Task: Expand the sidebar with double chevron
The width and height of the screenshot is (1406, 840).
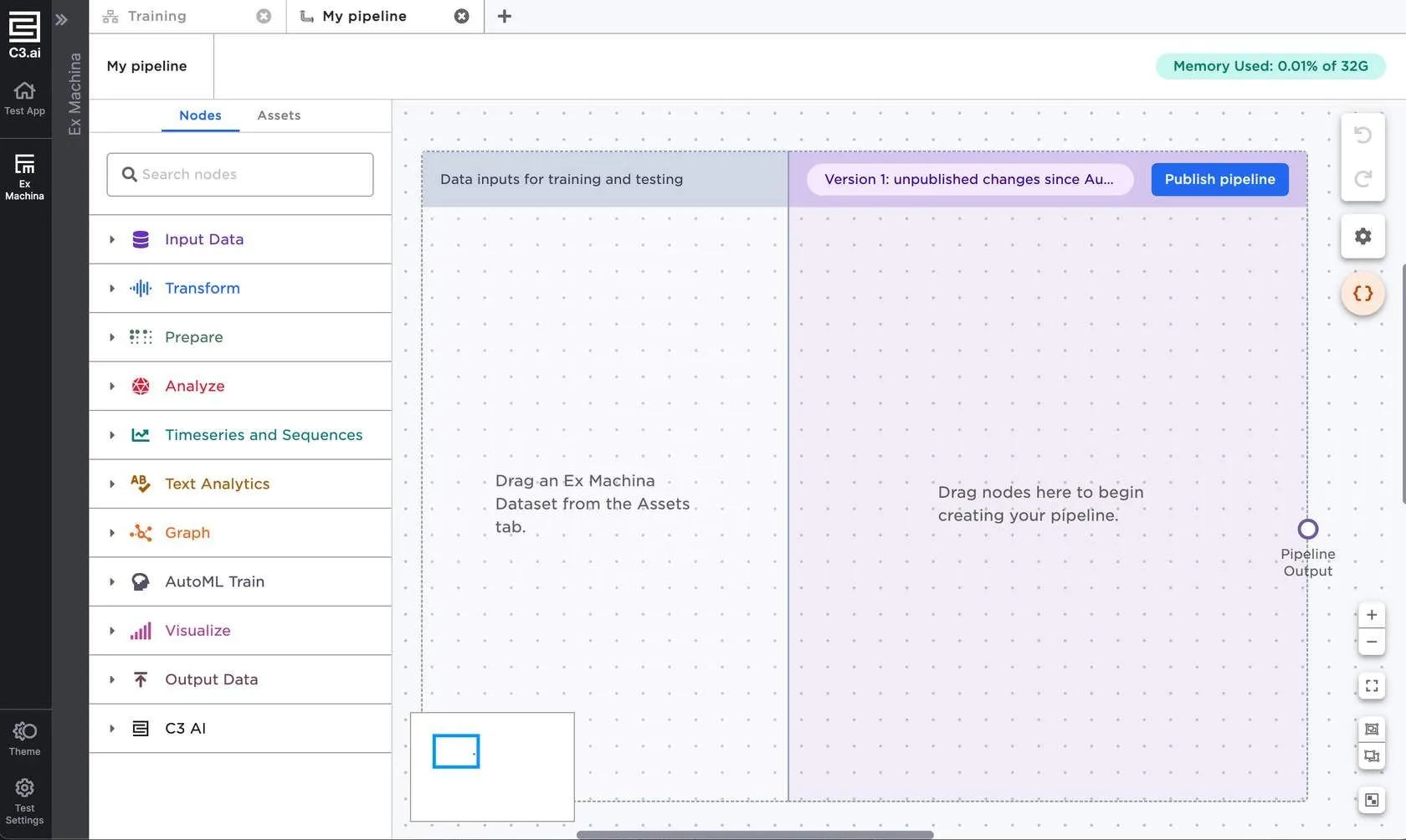Action: pos(61,19)
